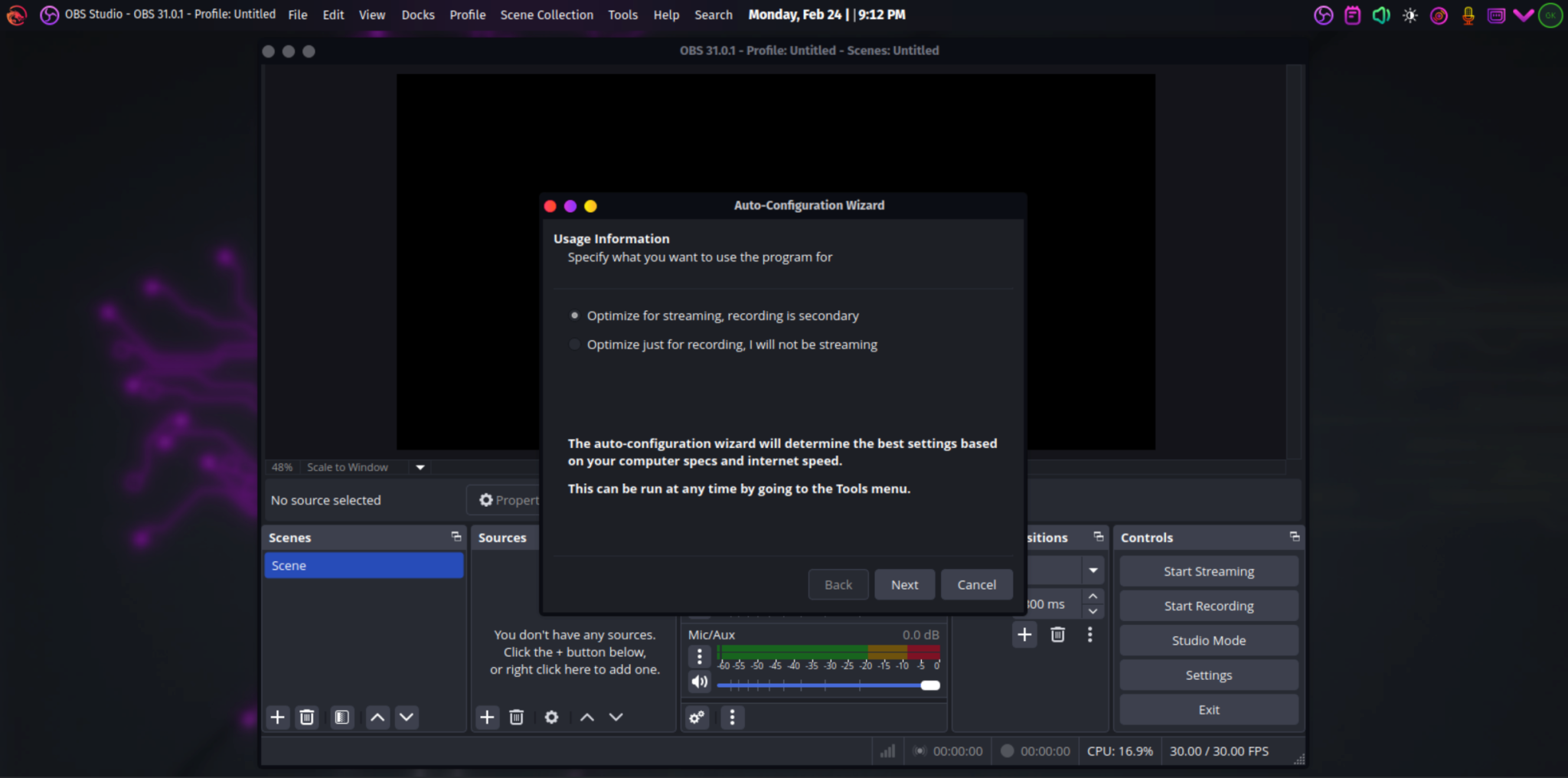
Task: Move the selected scene up
Action: click(x=376, y=717)
